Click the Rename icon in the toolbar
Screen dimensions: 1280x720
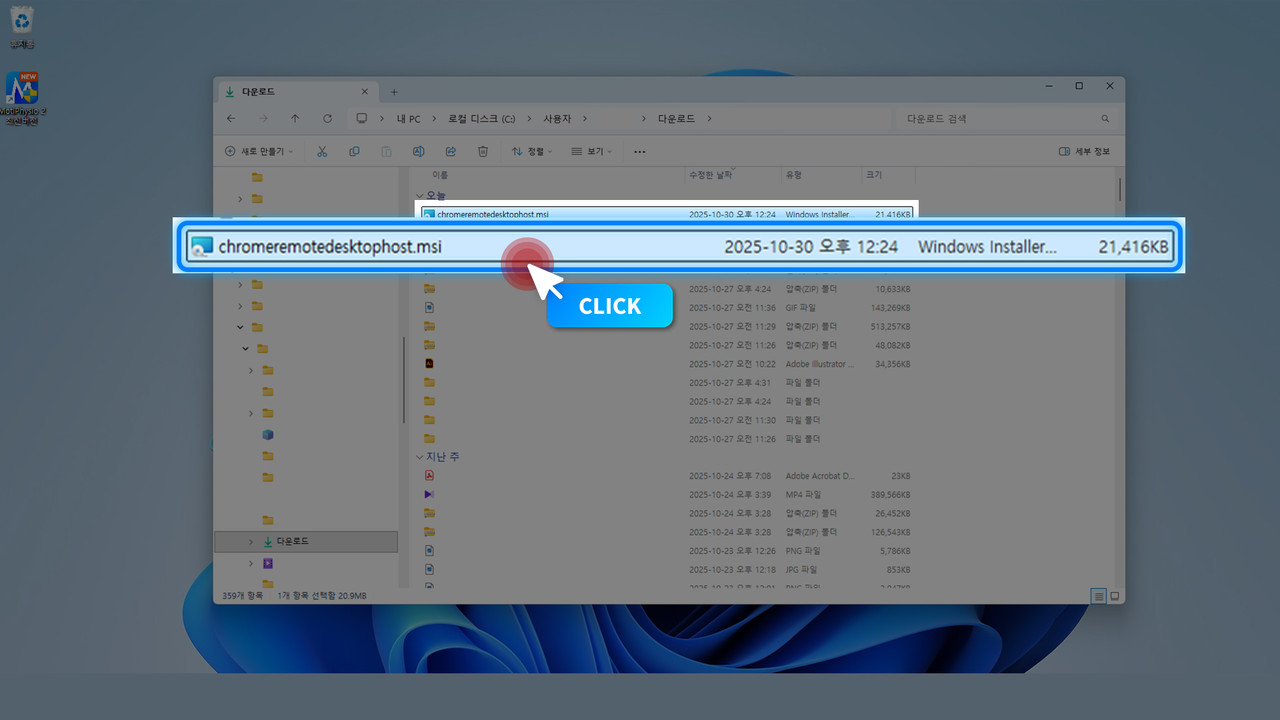[419, 152]
